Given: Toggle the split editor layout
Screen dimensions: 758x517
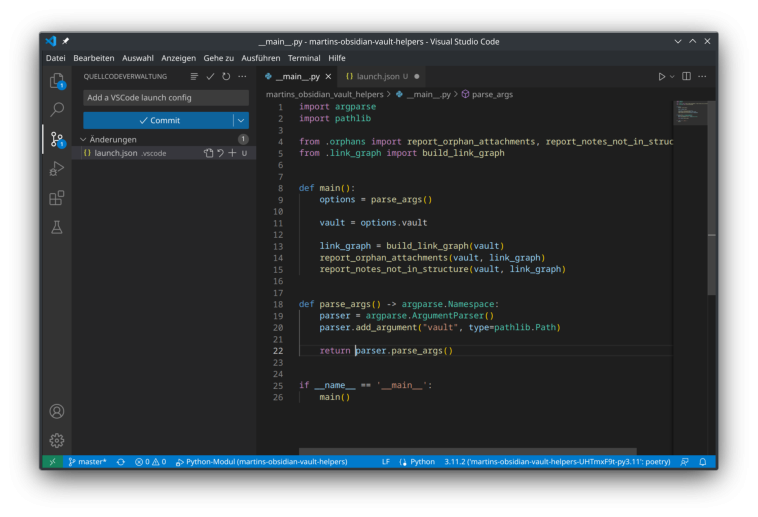Looking at the screenshot, I should pyautogui.click(x=686, y=76).
